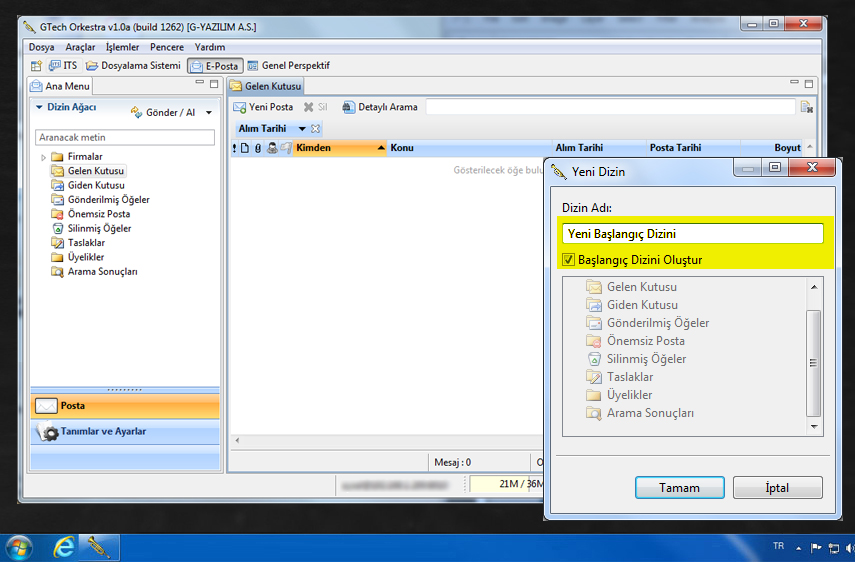The image size is (855, 562).
Task: Select Önemsiz Posta in Yeni Dizin list
Action: (635, 341)
